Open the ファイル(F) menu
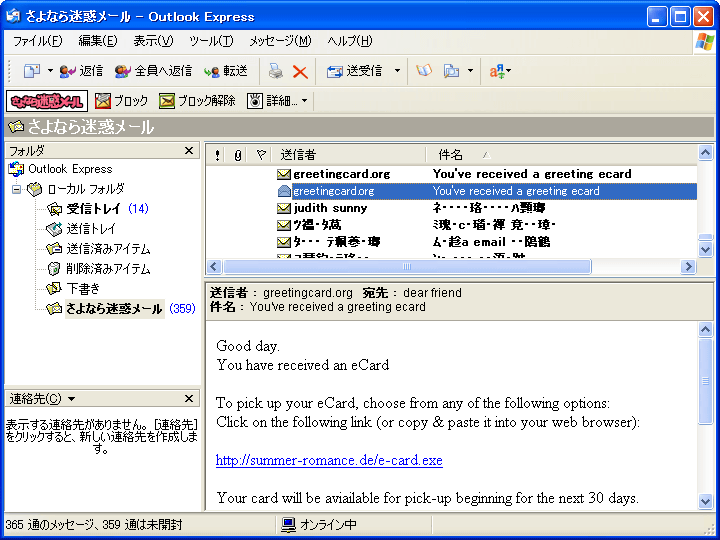 pos(37,41)
